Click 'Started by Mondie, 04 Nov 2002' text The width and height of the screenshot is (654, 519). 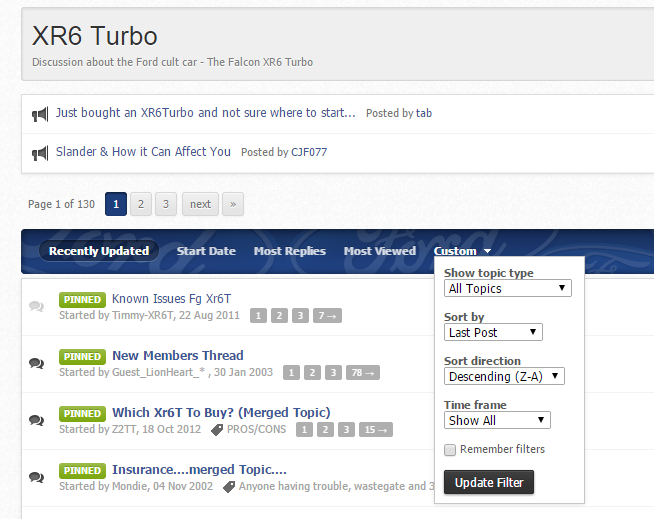[136, 486]
